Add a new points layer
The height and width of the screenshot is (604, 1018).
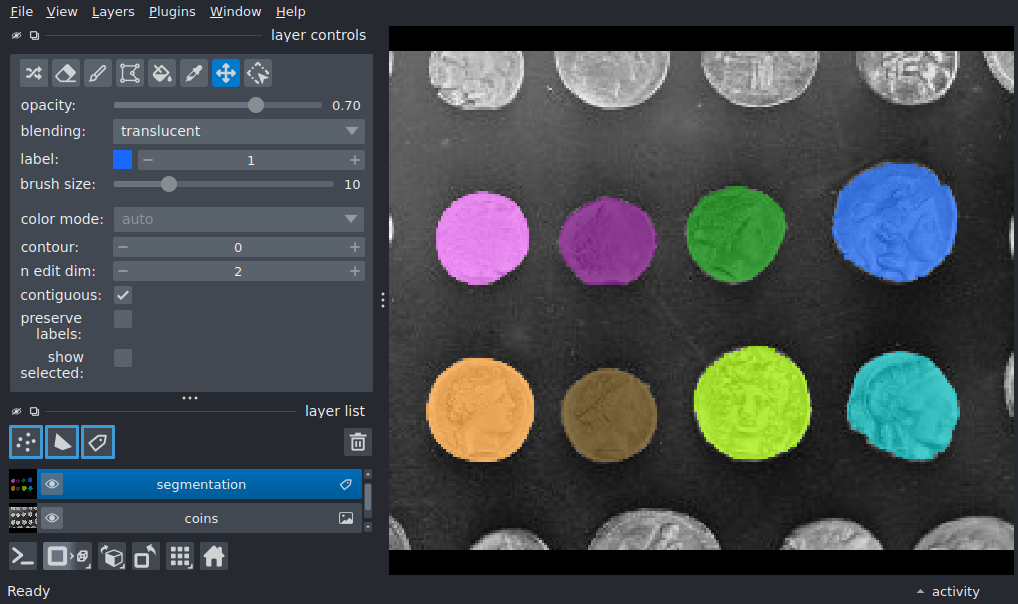[x=26, y=442]
